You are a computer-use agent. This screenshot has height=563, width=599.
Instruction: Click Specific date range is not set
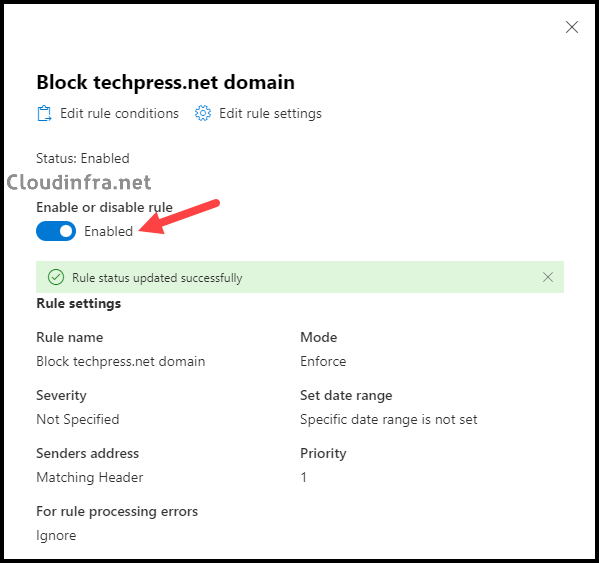[x=389, y=419]
